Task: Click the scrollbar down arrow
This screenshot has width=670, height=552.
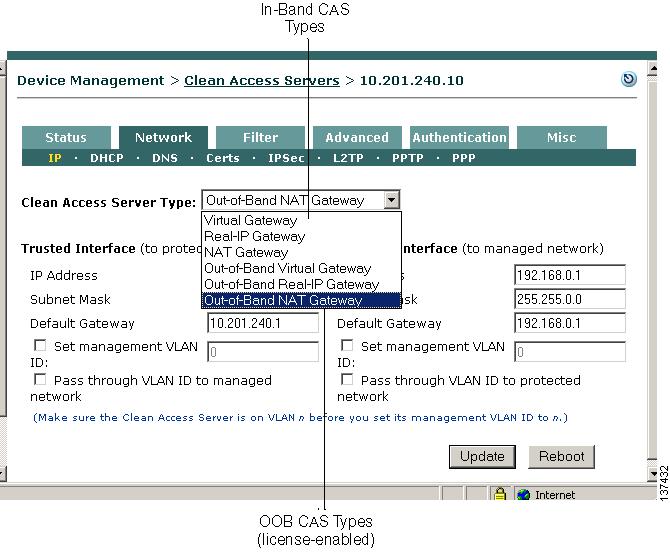Action: [652, 473]
